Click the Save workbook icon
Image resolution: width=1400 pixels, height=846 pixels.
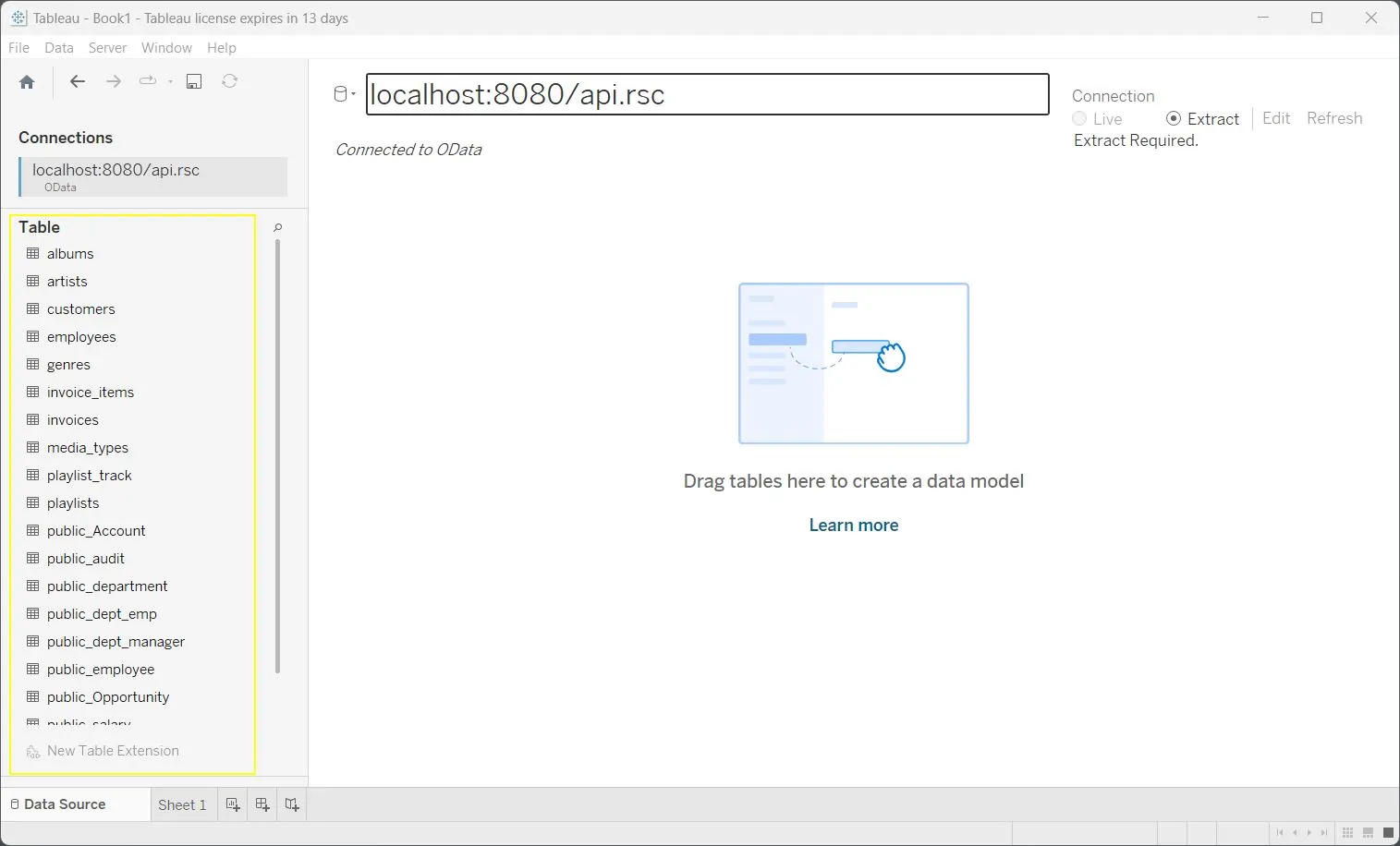pos(193,81)
